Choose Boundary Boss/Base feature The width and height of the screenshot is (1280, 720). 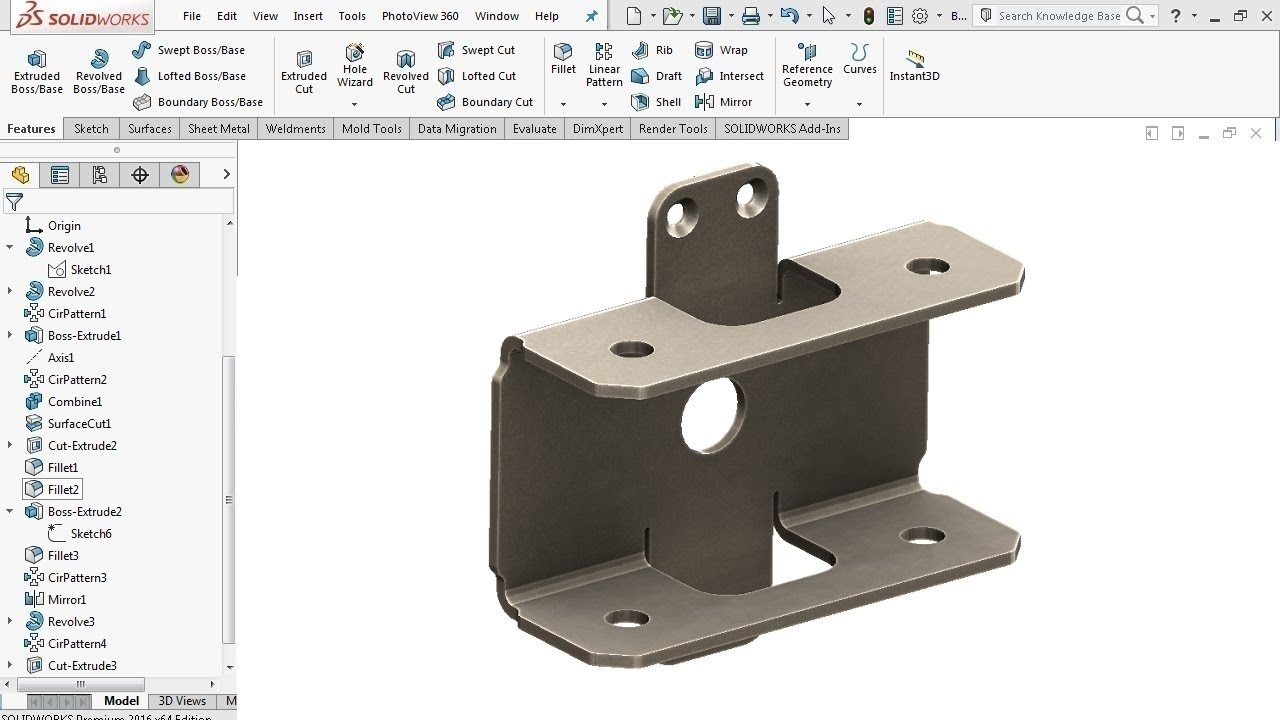point(197,102)
